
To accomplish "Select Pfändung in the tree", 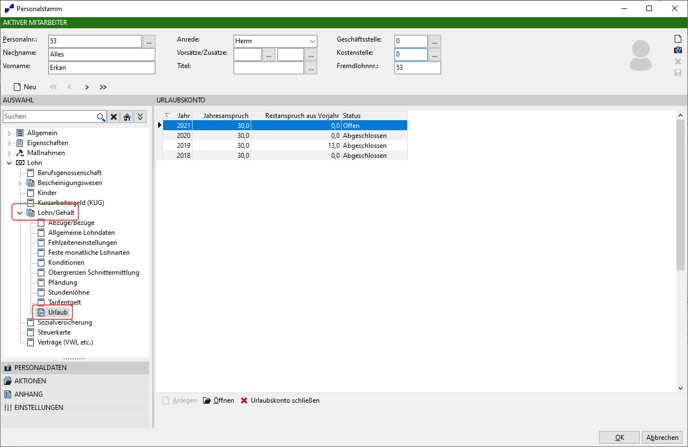I will click(x=62, y=283).
